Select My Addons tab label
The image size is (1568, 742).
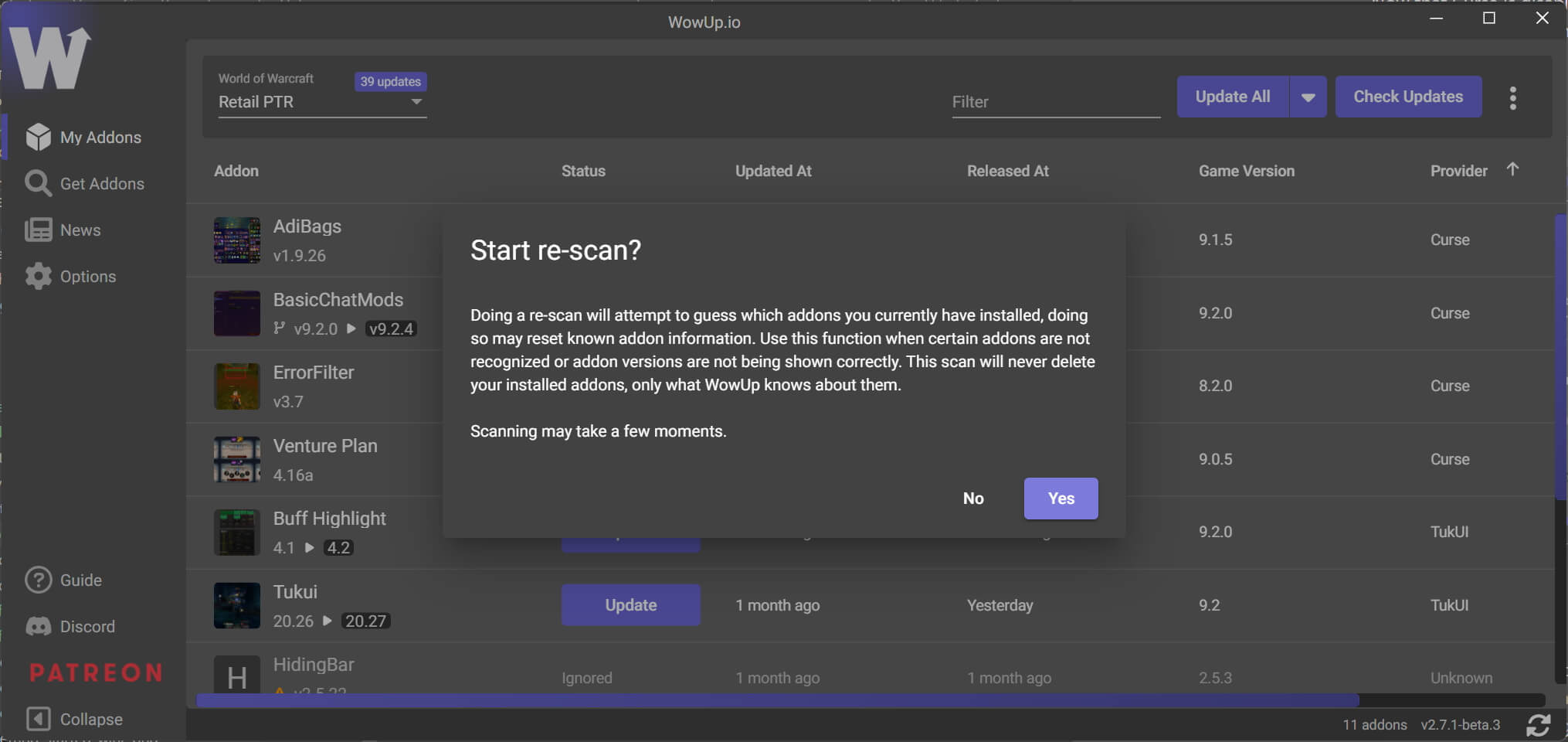(x=100, y=138)
